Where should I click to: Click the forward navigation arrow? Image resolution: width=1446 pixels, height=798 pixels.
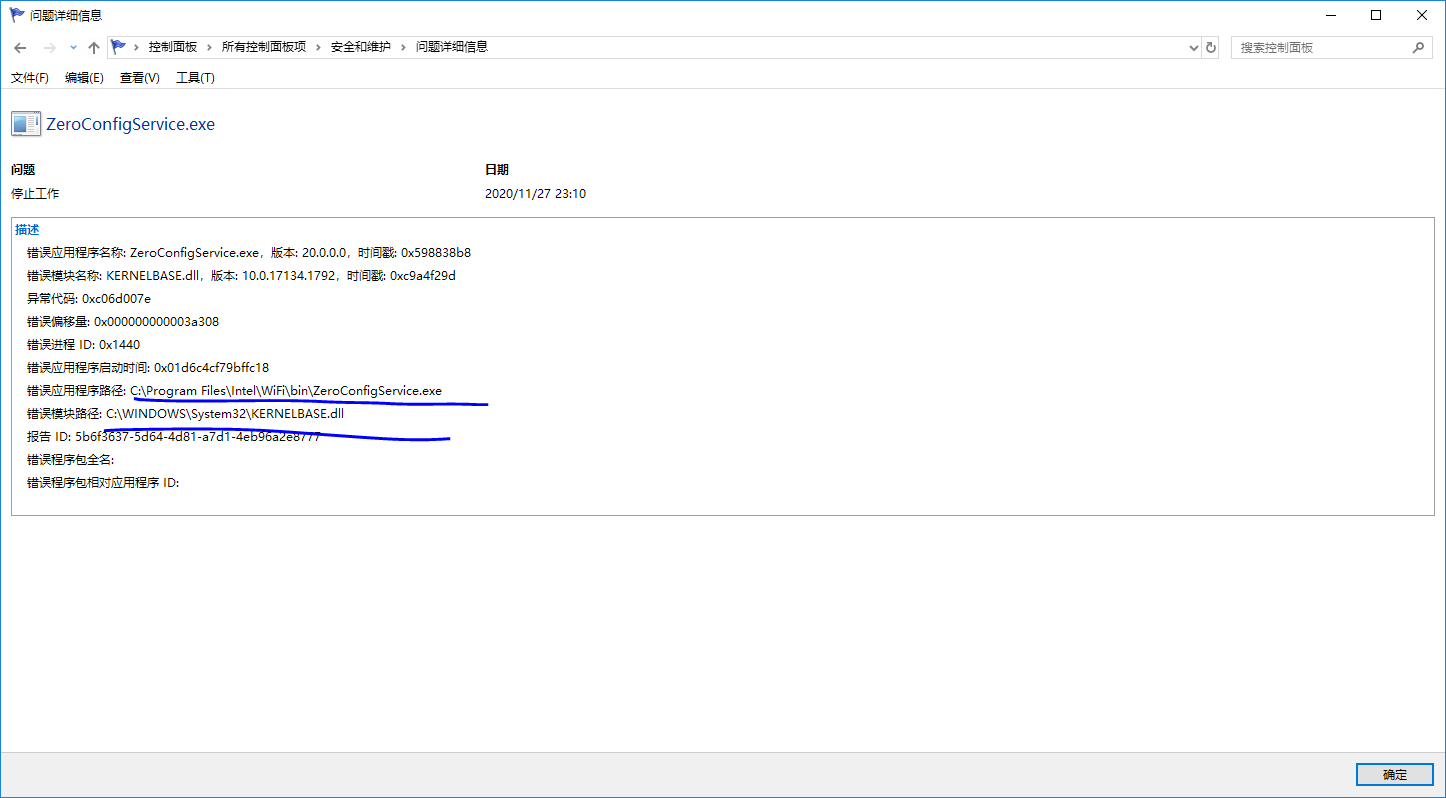coord(48,47)
